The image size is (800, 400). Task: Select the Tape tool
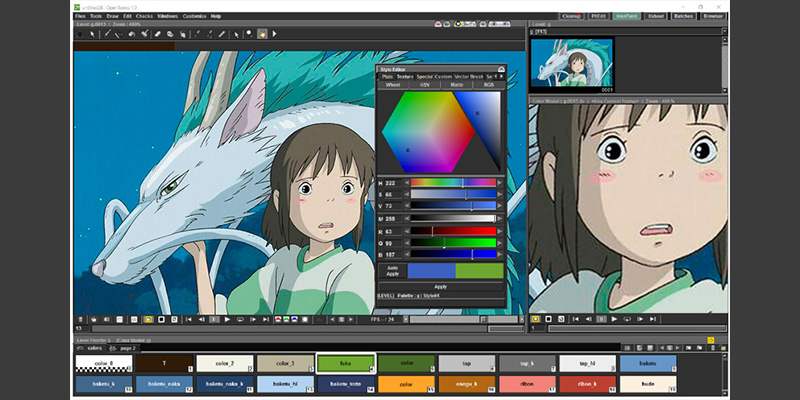(x=170, y=34)
